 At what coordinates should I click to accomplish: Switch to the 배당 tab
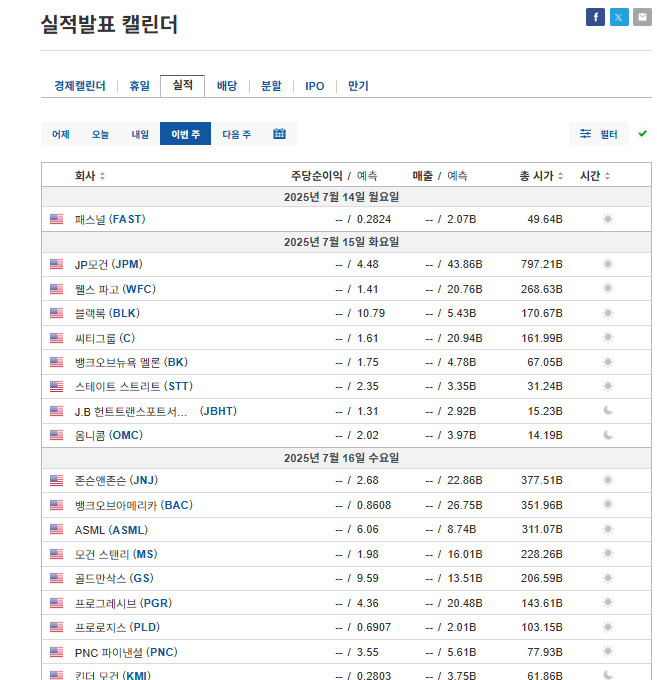[x=227, y=86]
